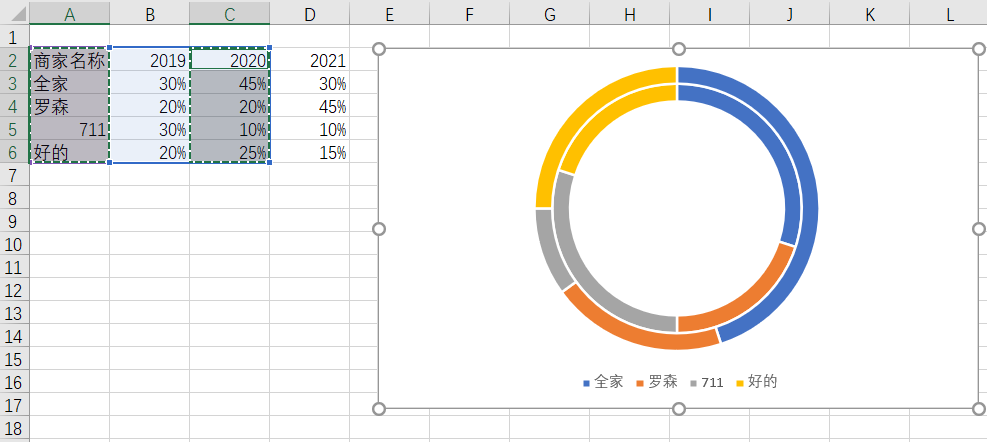This screenshot has height=442, width=987.
Task: Click the 好的 legend entry in chart
Action: [757, 382]
